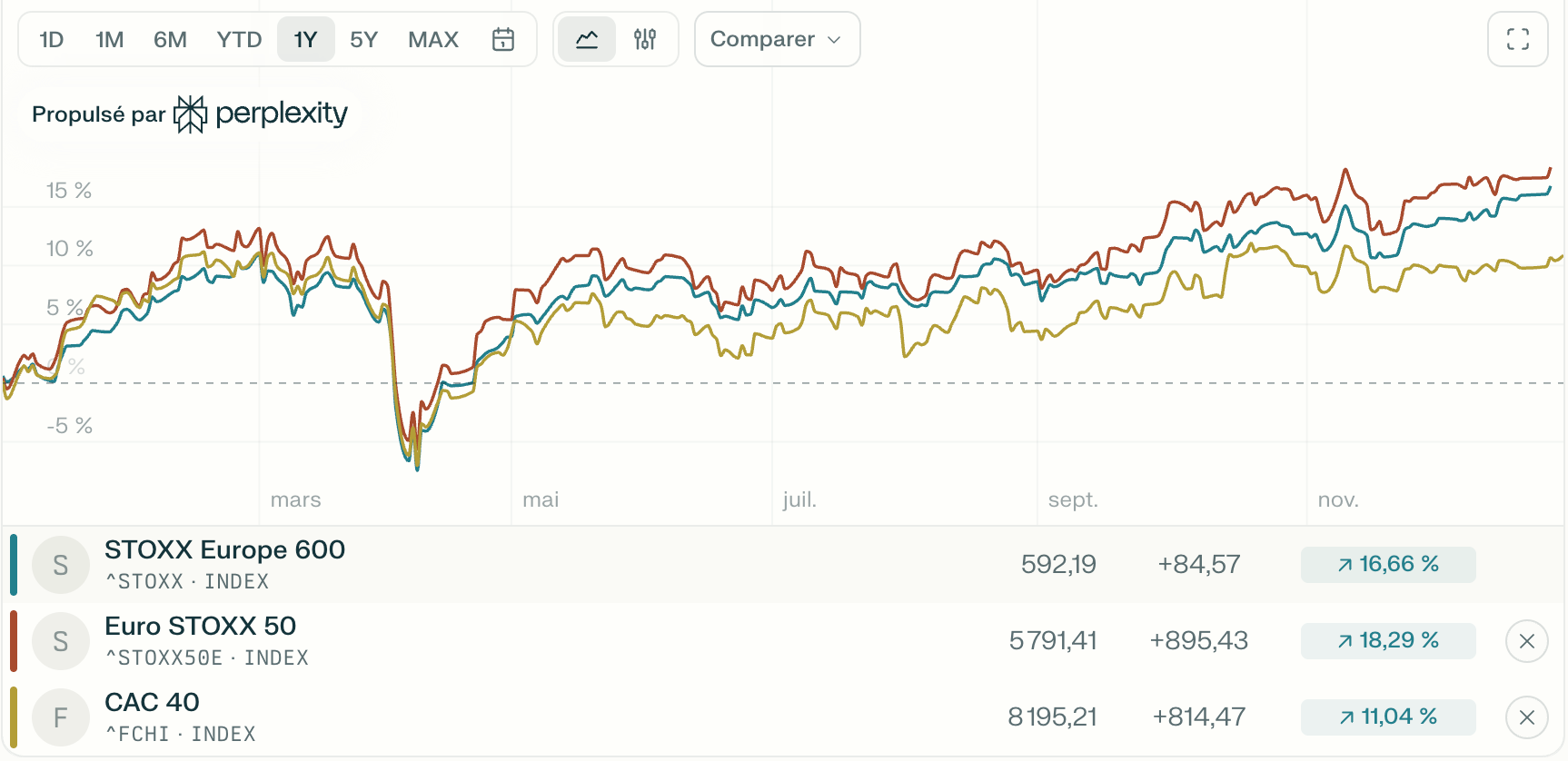The height and width of the screenshot is (761, 1568).
Task: Click the +895,43 change value
Action: coord(1199,640)
